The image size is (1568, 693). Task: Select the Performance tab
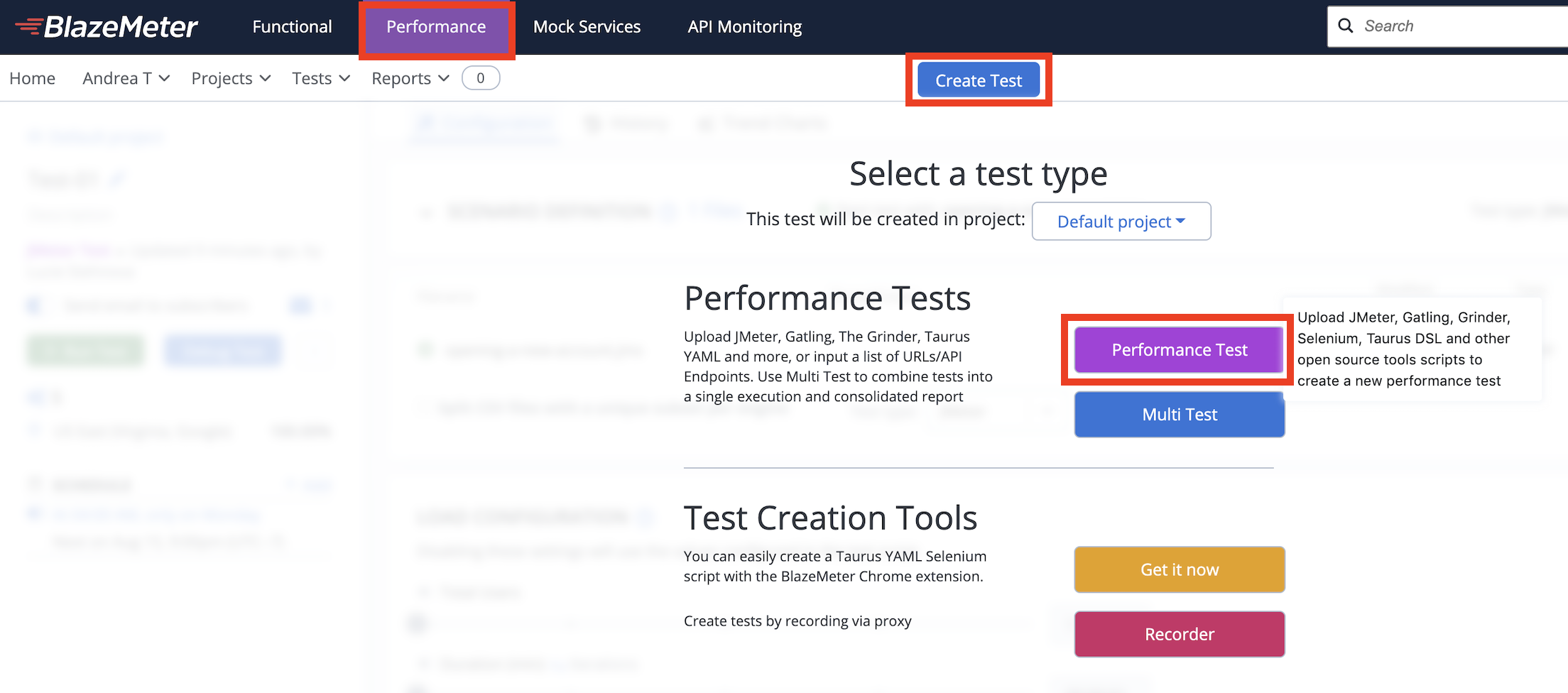click(436, 27)
